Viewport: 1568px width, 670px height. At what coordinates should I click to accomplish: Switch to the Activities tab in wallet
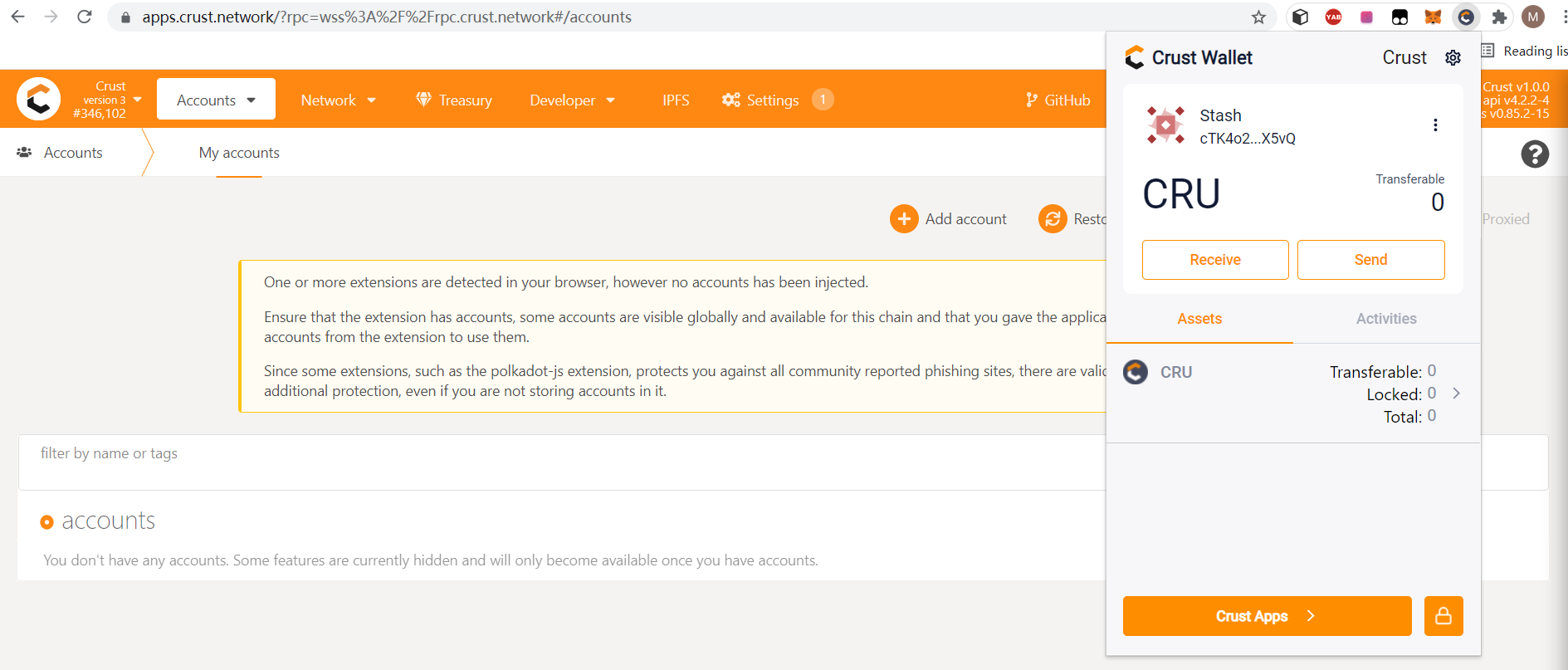click(1386, 319)
